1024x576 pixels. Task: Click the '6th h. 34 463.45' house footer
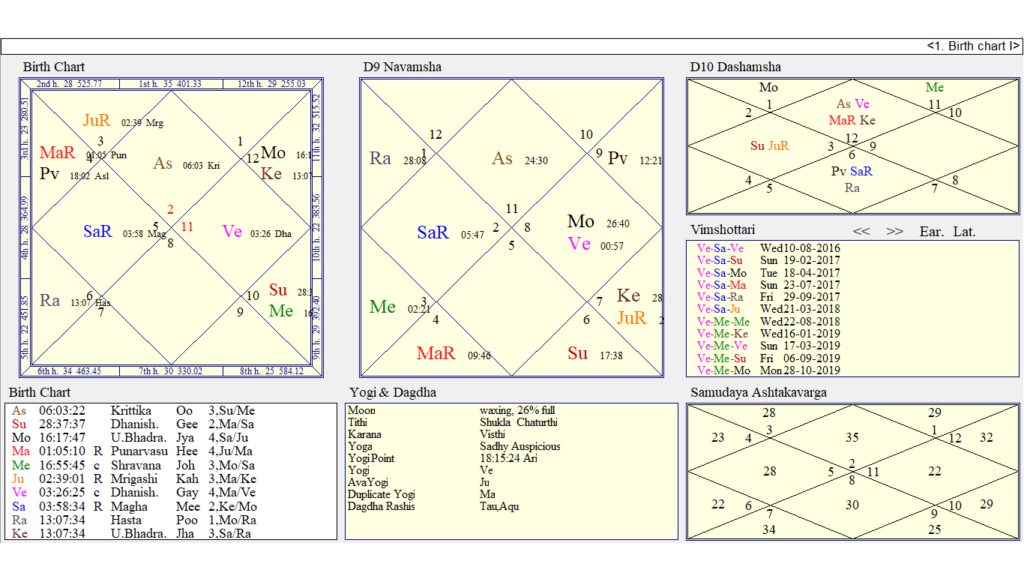69,371
